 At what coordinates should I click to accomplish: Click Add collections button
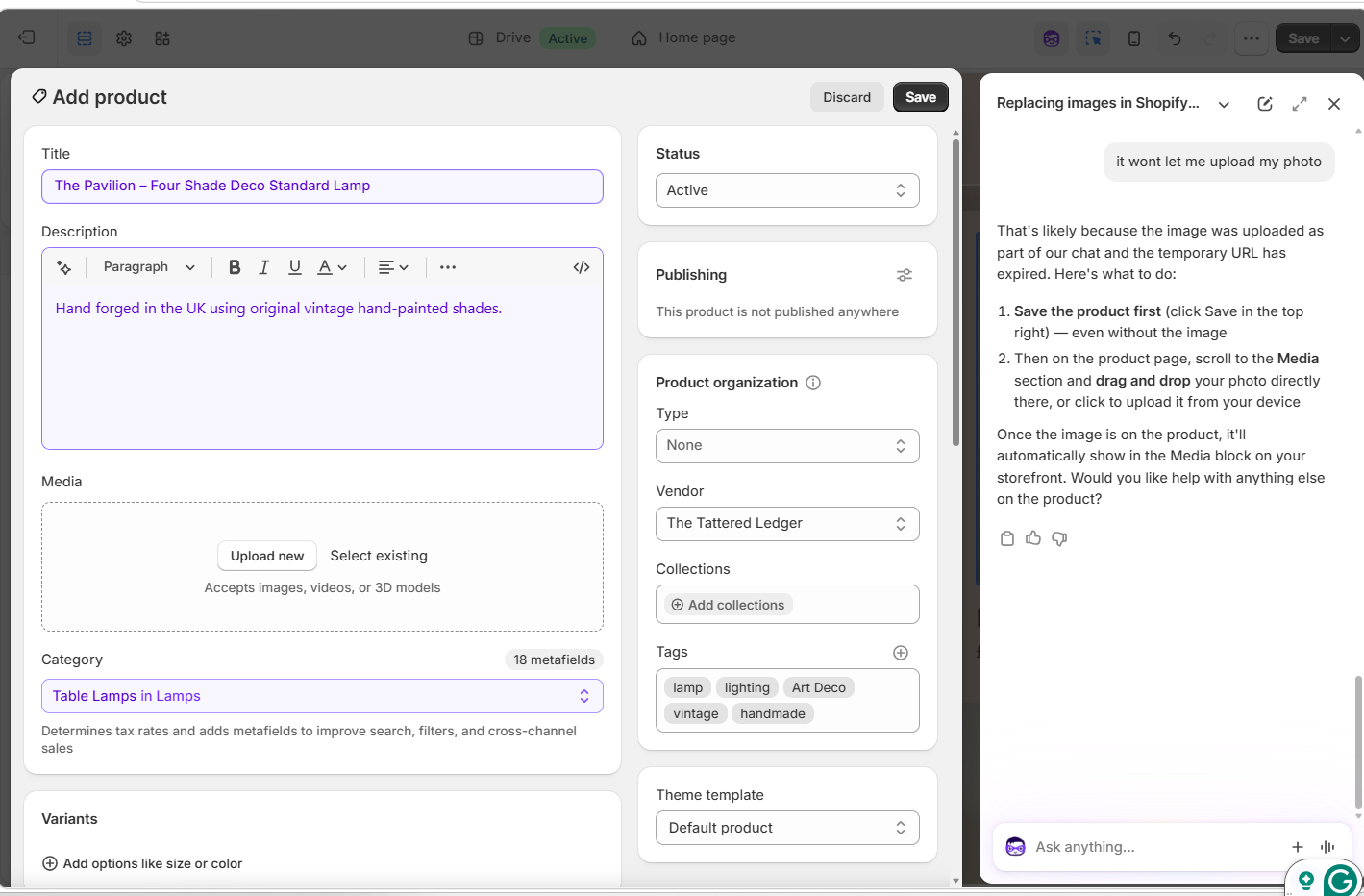[x=729, y=605]
